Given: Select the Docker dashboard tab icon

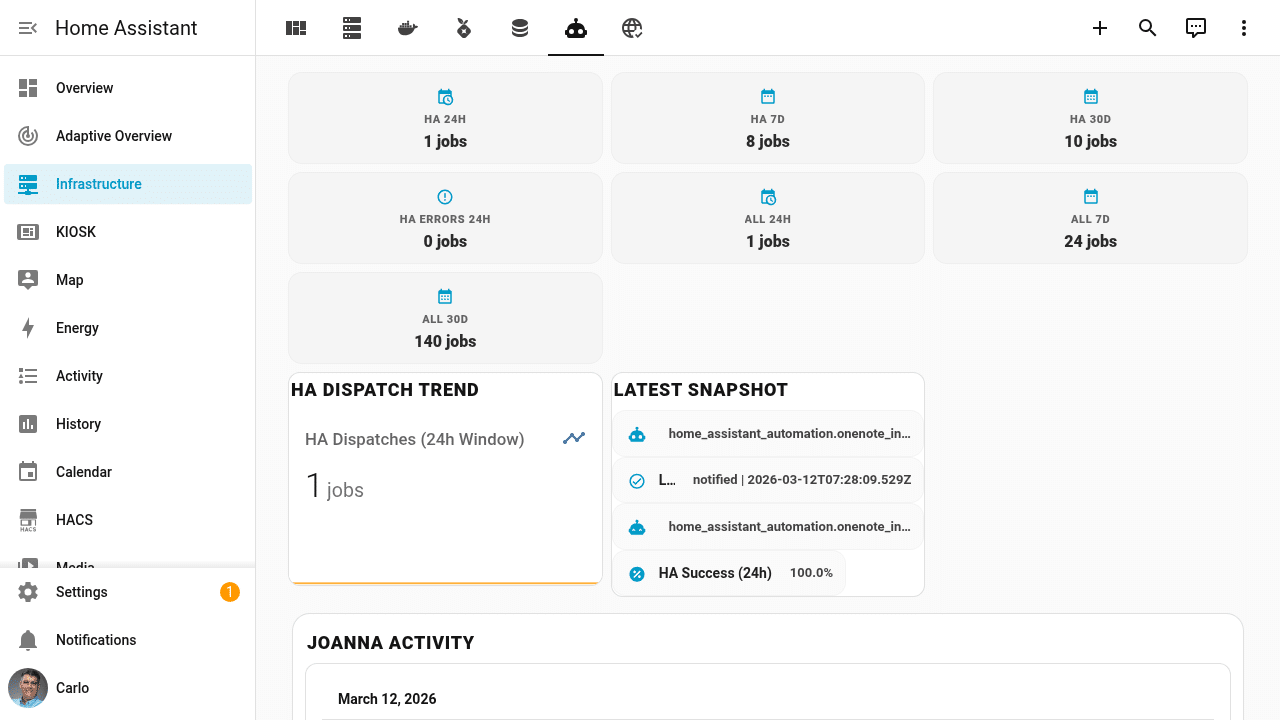Looking at the screenshot, I should click(x=407, y=28).
